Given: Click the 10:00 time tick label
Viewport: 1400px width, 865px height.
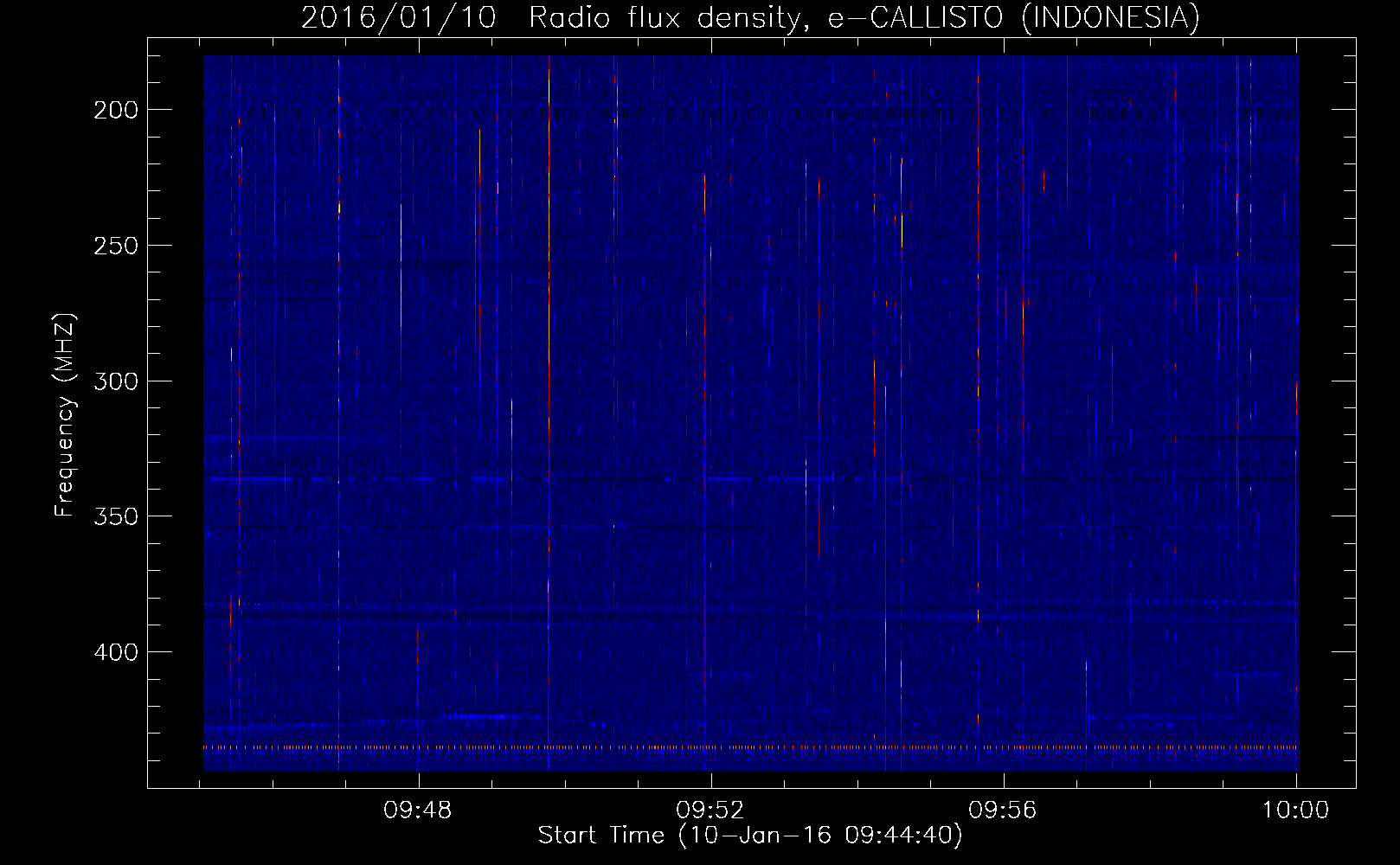Looking at the screenshot, I should click(x=1295, y=811).
